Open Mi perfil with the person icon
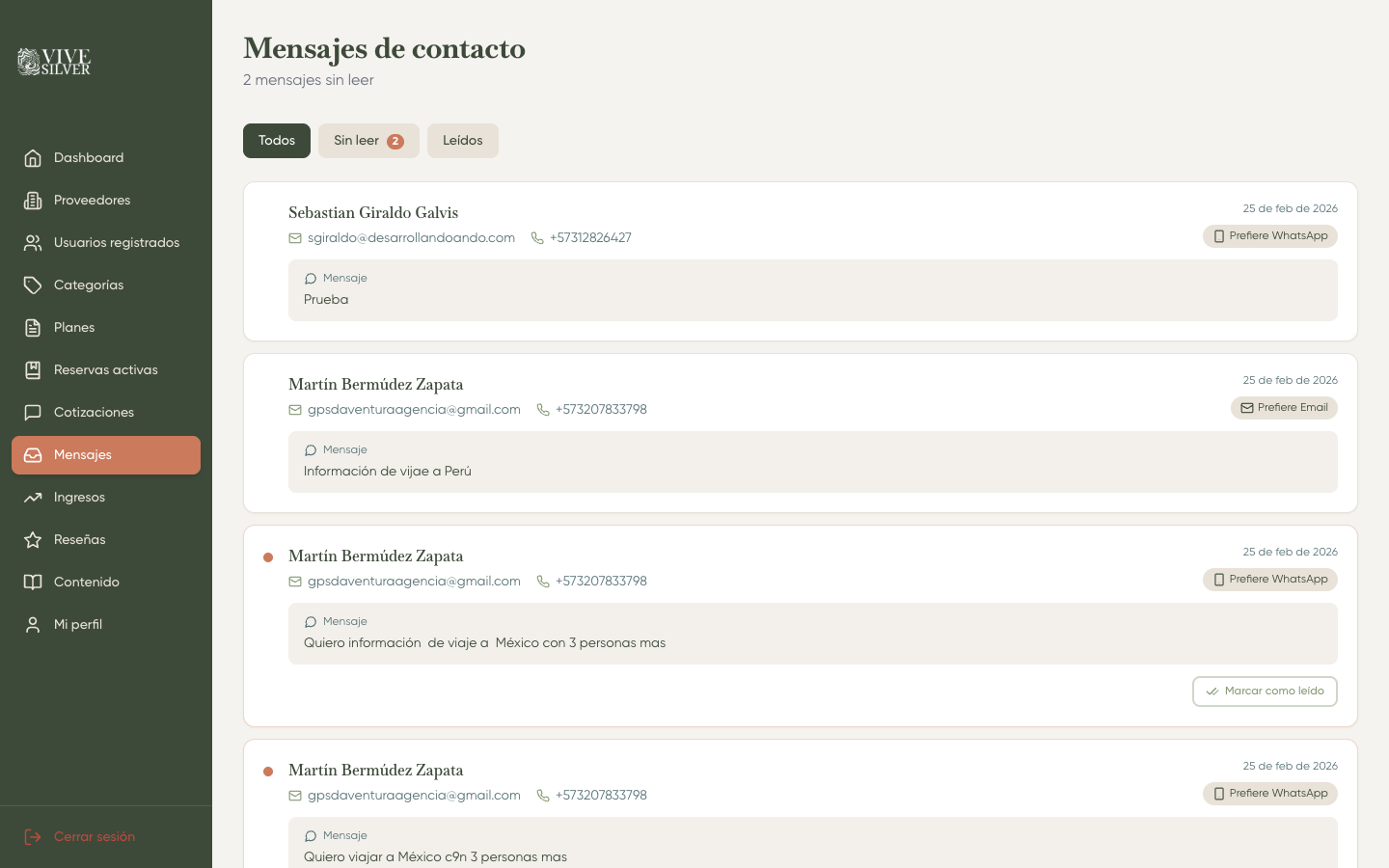The image size is (1389, 868). 34,624
